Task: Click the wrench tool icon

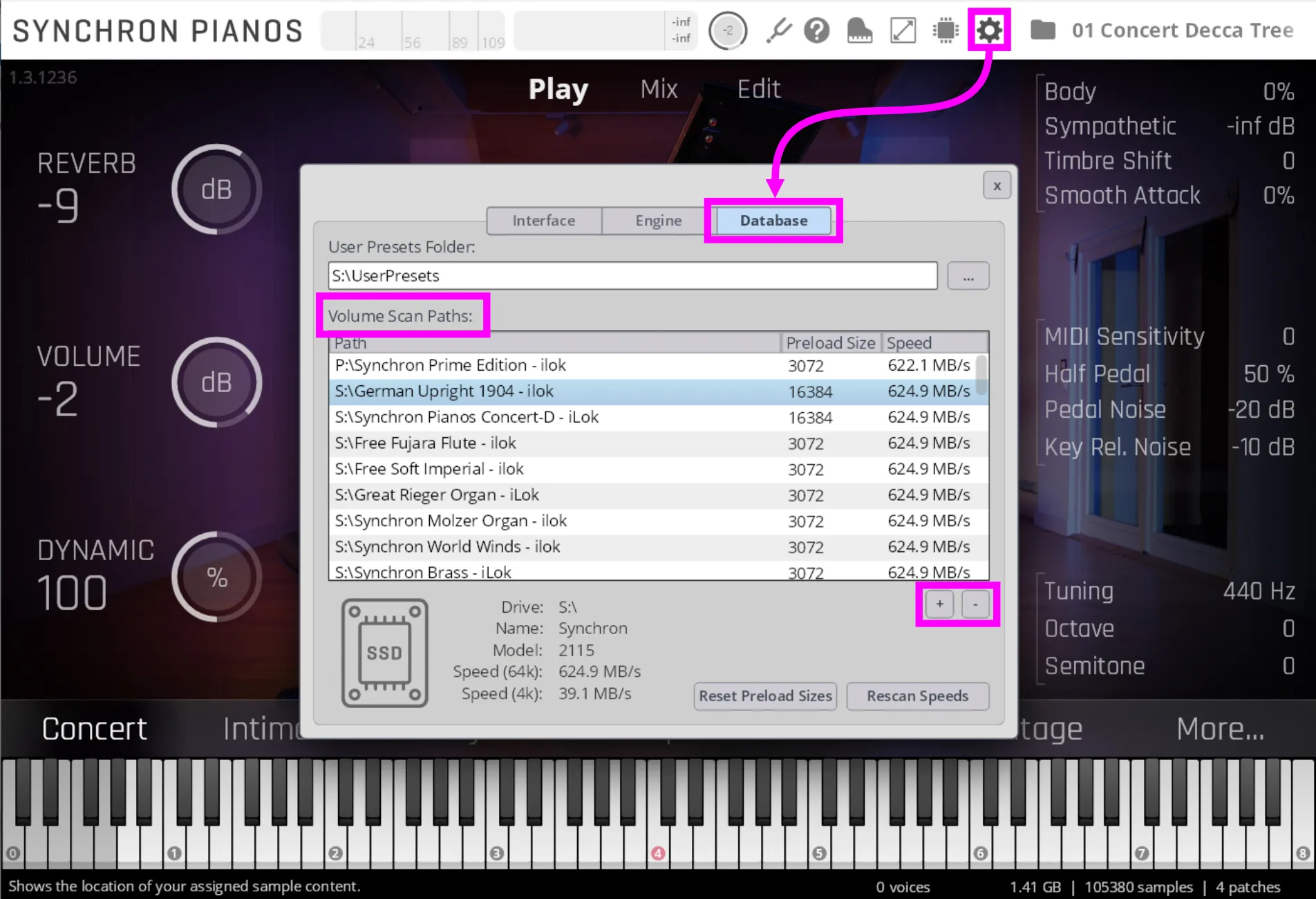Action: (778, 30)
